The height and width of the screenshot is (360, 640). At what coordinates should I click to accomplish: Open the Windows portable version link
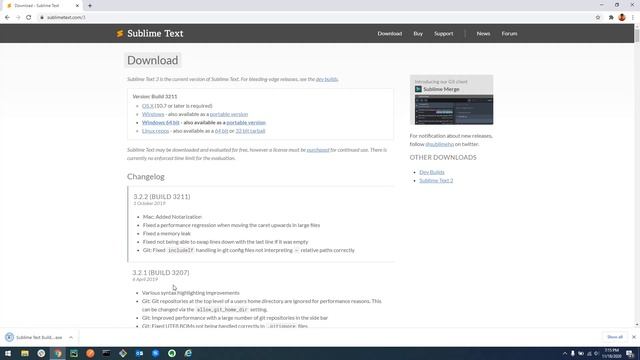click(229, 114)
